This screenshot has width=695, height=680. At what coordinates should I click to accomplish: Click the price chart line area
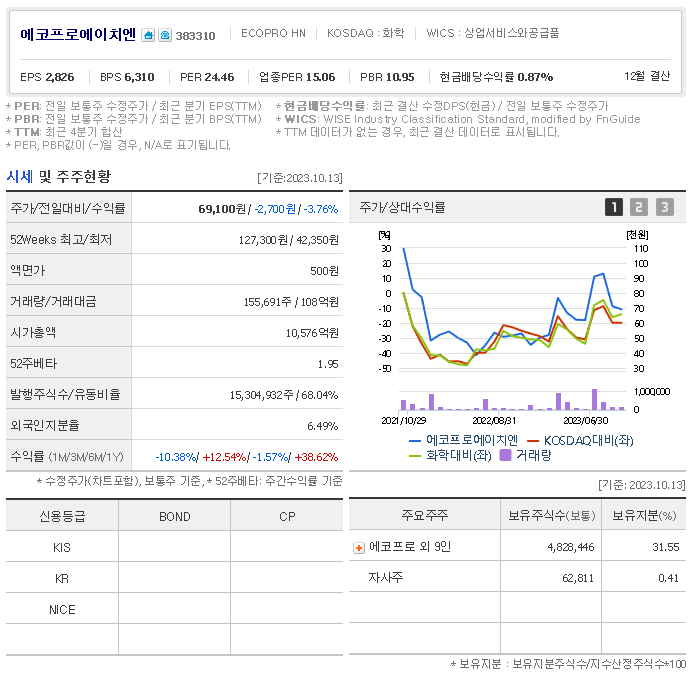click(x=512, y=308)
